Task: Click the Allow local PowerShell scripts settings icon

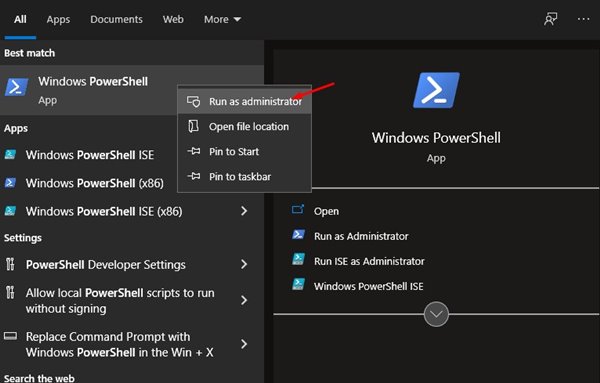Action: pyautogui.click(x=10, y=293)
